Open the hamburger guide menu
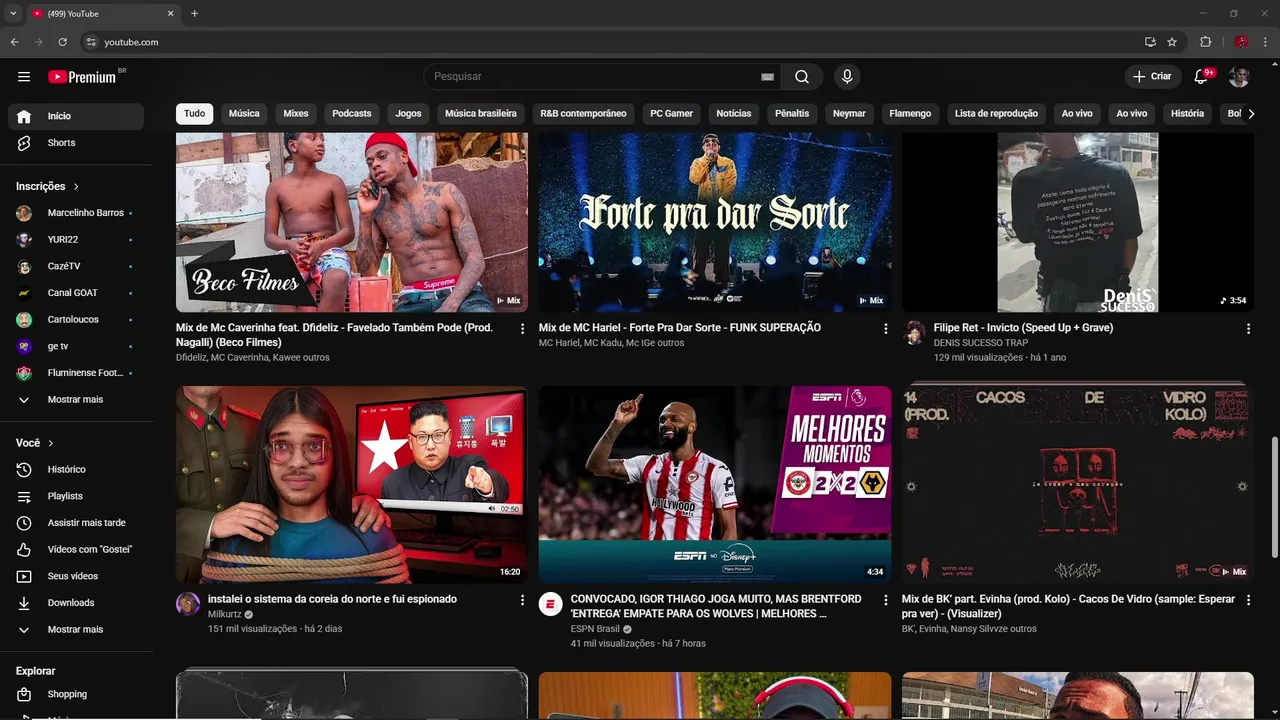Image resolution: width=1280 pixels, height=720 pixels. click(x=24, y=77)
